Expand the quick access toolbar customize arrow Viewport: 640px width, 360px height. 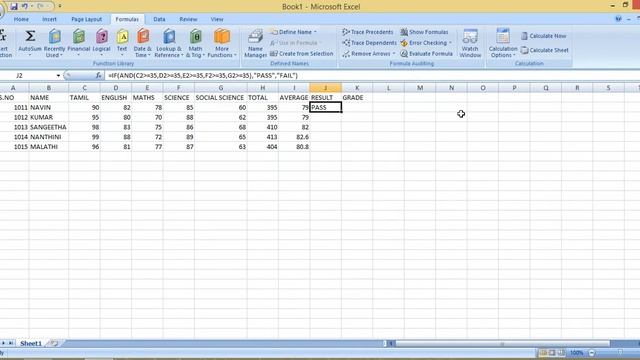60,6
